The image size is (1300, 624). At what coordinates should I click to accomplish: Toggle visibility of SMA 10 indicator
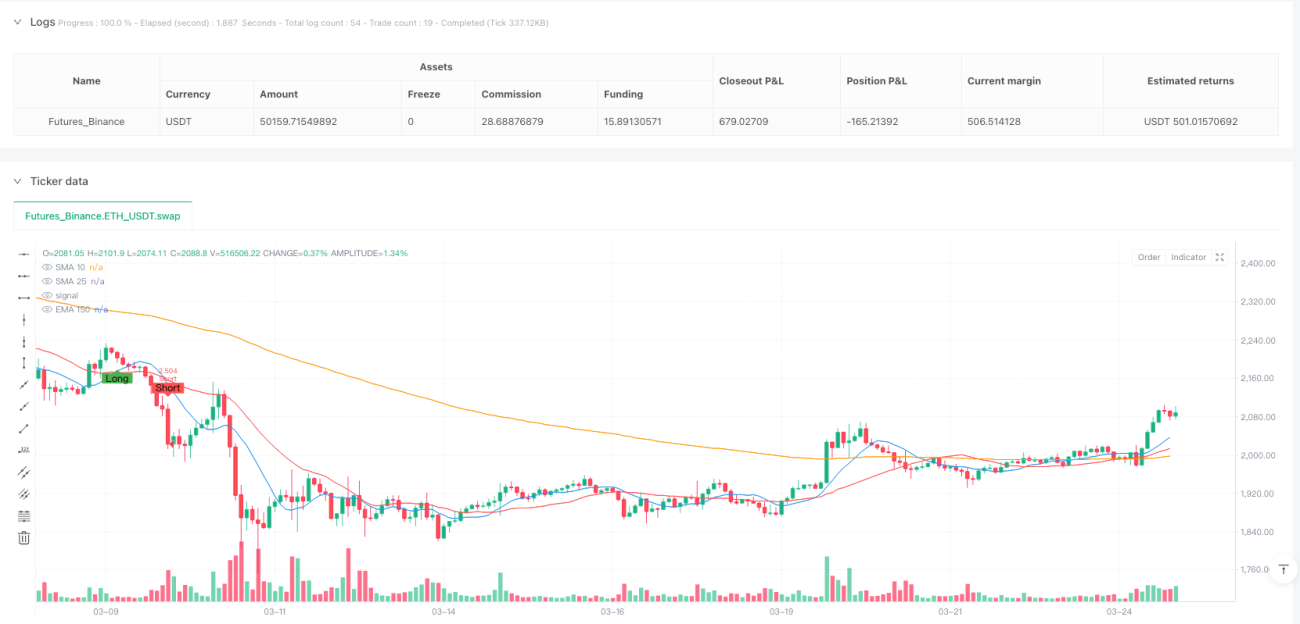coord(47,268)
